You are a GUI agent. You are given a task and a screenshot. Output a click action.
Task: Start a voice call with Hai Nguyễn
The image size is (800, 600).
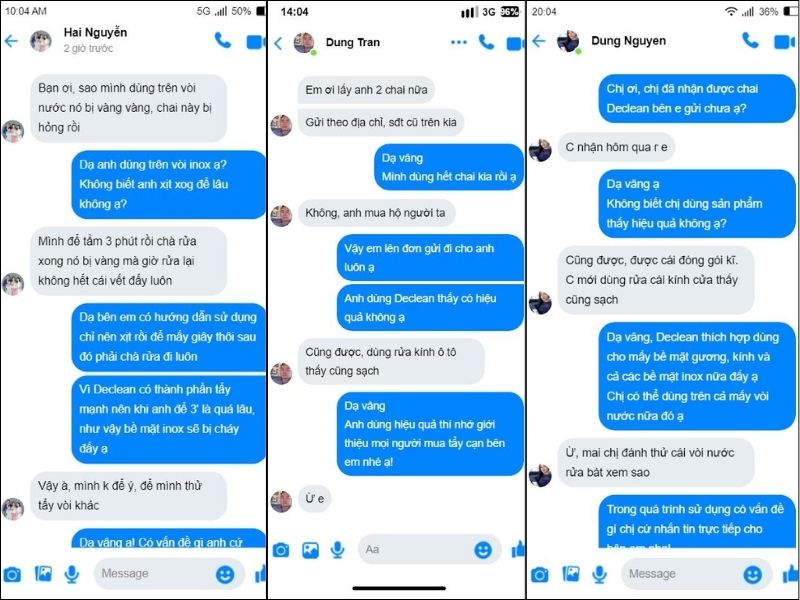pyautogui.click(x=223, y=40)
